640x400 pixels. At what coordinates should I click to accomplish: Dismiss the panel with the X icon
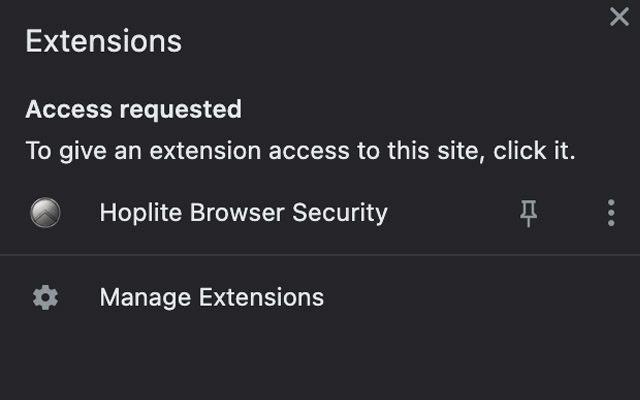point(619,17)
